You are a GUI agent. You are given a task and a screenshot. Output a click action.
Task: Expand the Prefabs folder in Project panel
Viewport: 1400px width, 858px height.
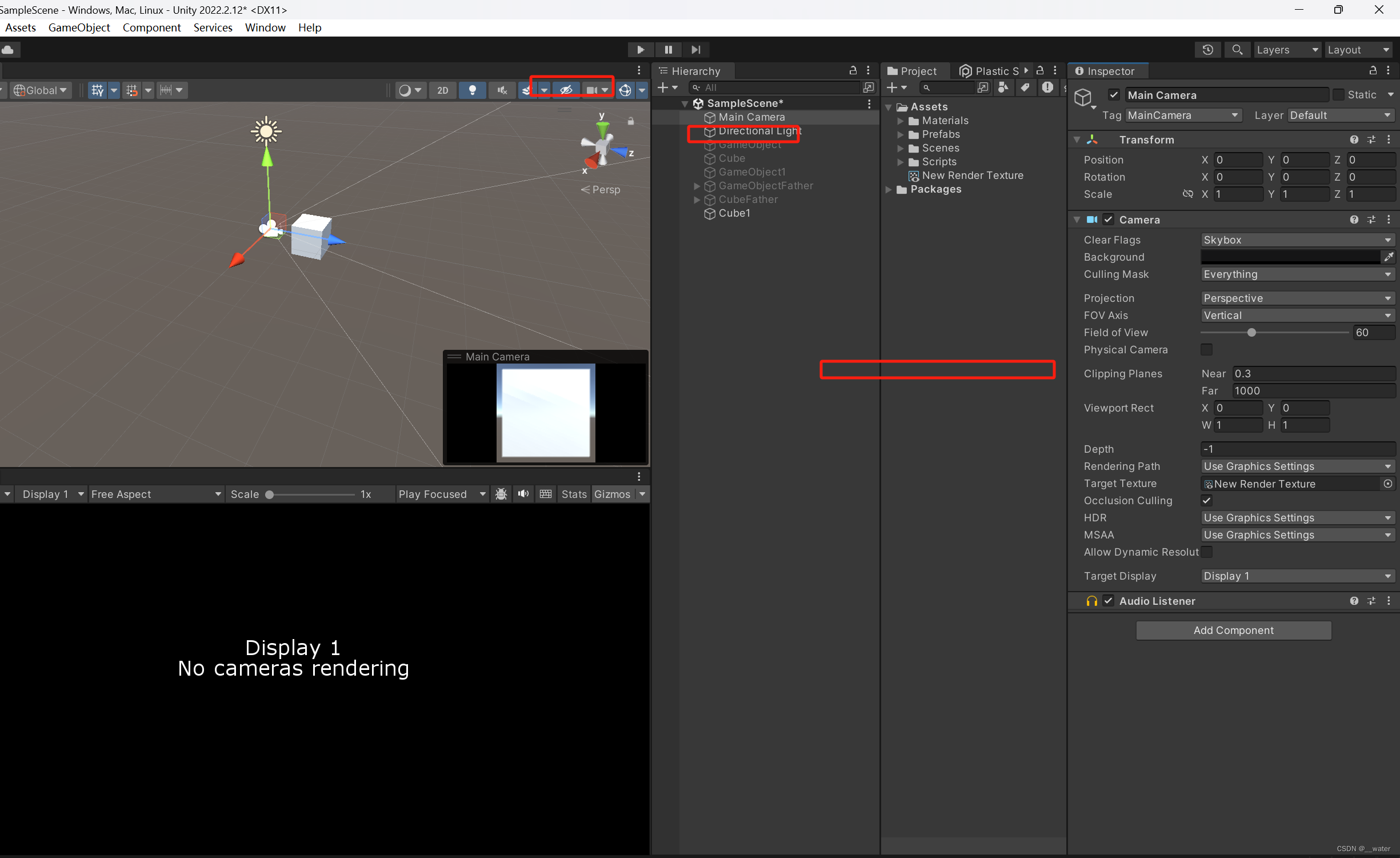[x=901, y=134]
